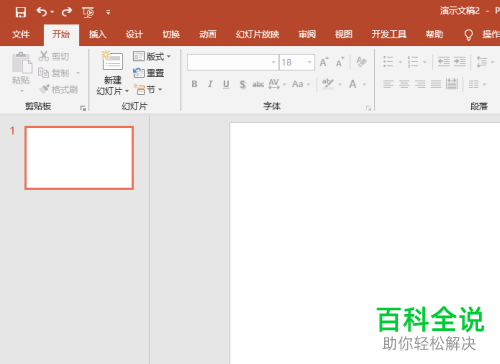Expand the 新建幻灯片 dropdown arrow
Screen dimensions: 500x364
pyautogui.click(x=127, y=91)
